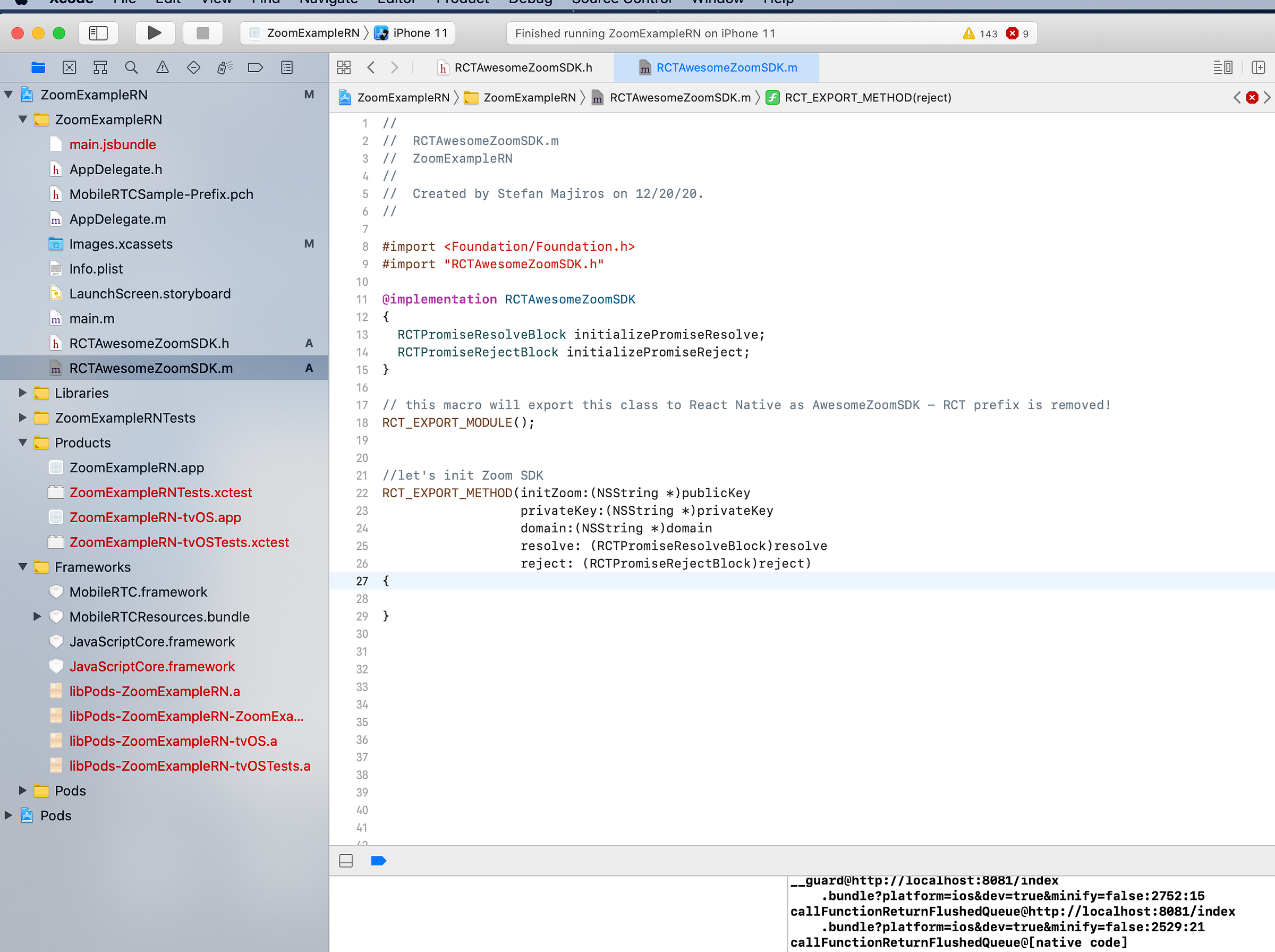
Task: Open the Find navigator magnifier icon
Action: [131, 67]
